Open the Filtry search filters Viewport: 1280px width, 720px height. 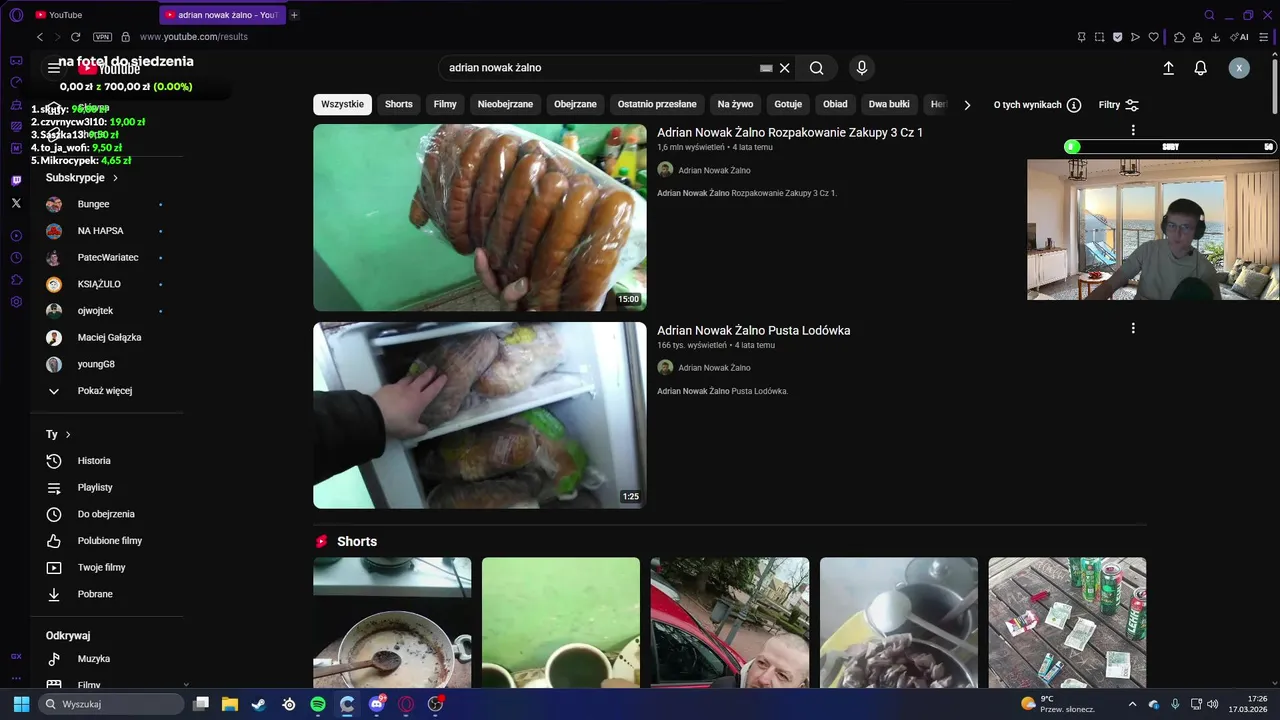click(x=1118, y=105)
